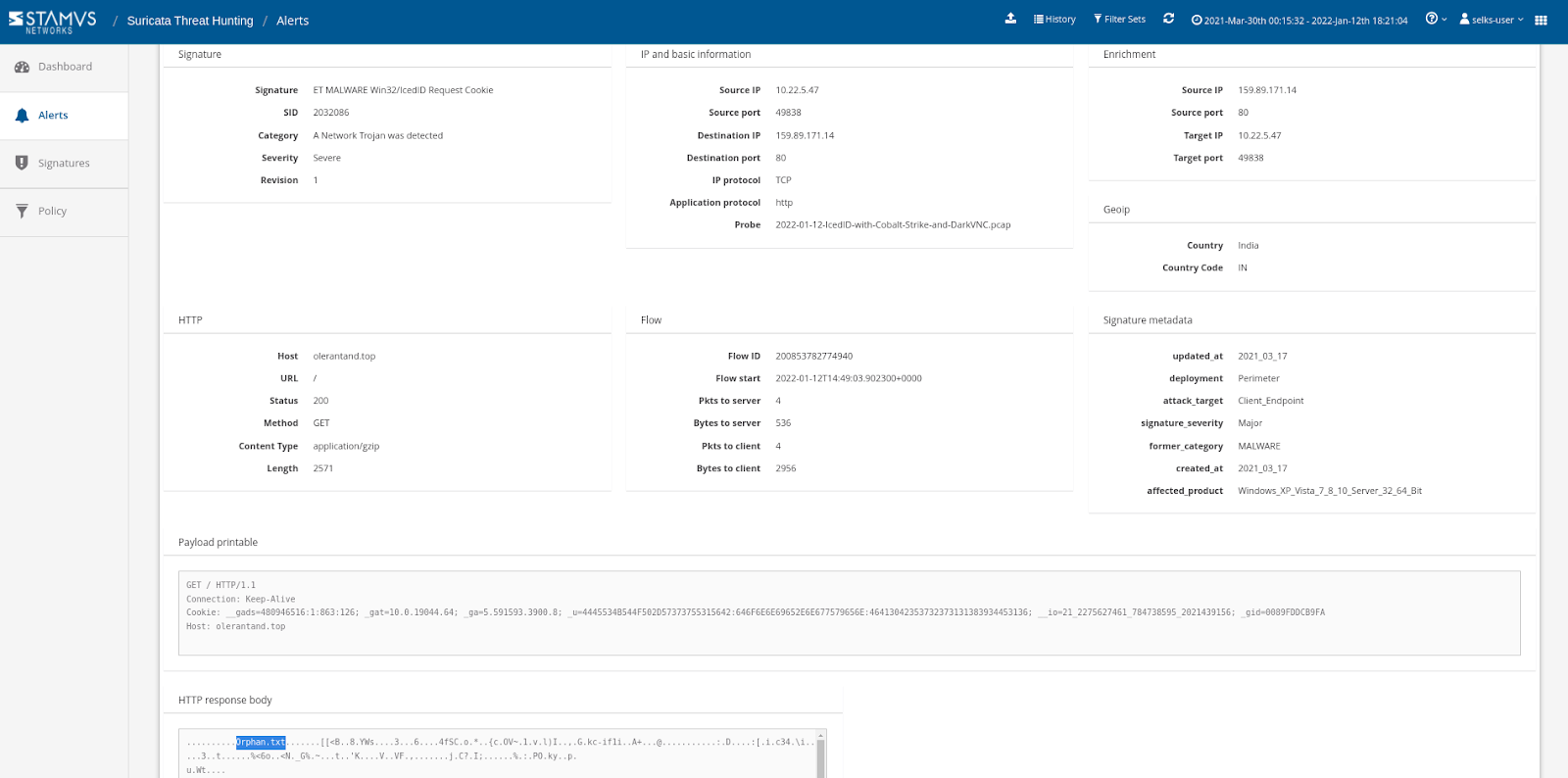This screenshot has height=778, width=1568.
Task: Click the probe pcap filename value
Action: (x=893, y=225)
